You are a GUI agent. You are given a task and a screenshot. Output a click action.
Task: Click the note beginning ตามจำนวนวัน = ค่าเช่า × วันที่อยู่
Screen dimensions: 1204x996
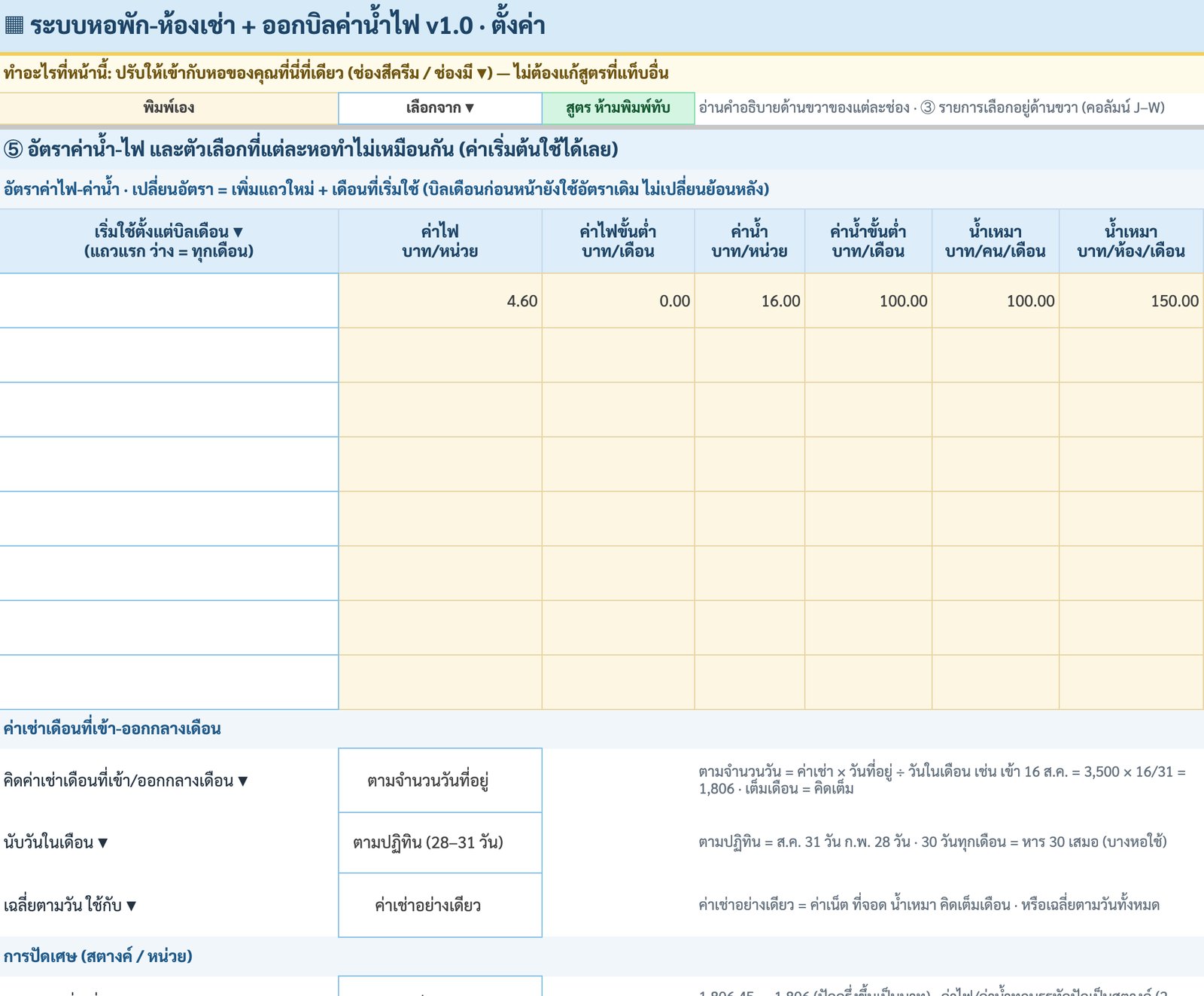(x=942, y=780)
